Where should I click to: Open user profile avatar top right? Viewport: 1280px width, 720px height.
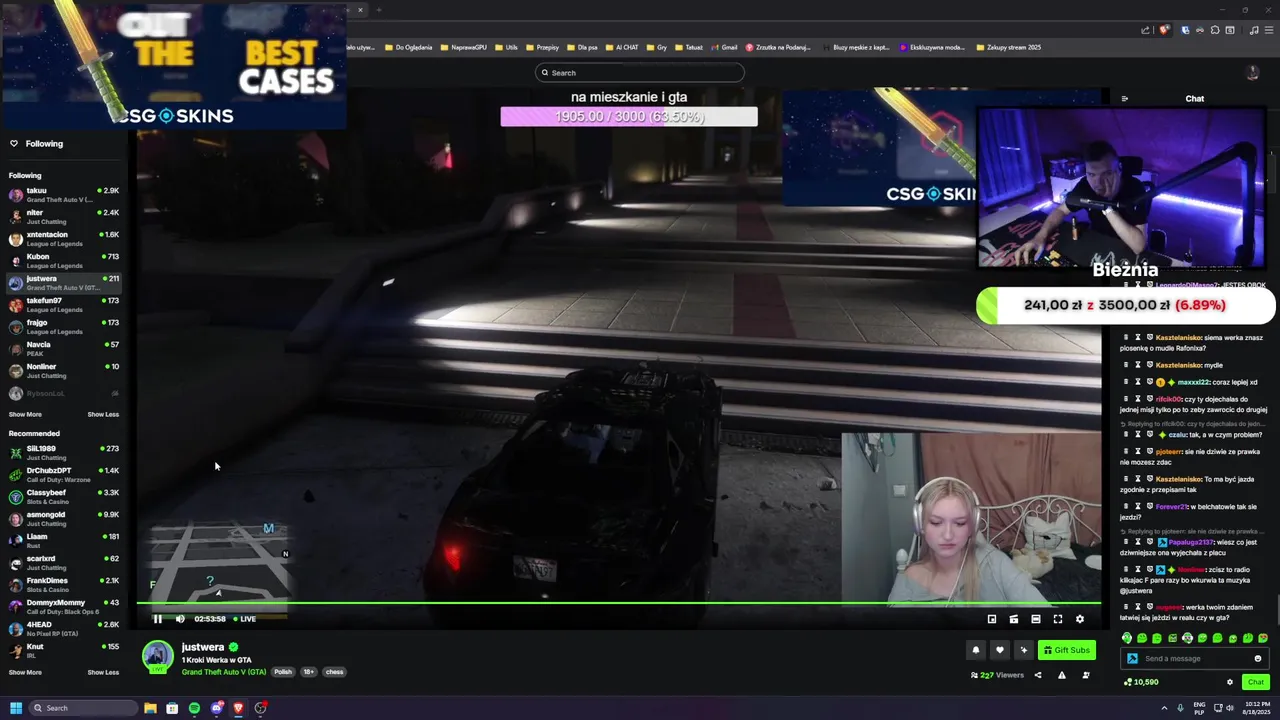click(x=1252, y=72)
